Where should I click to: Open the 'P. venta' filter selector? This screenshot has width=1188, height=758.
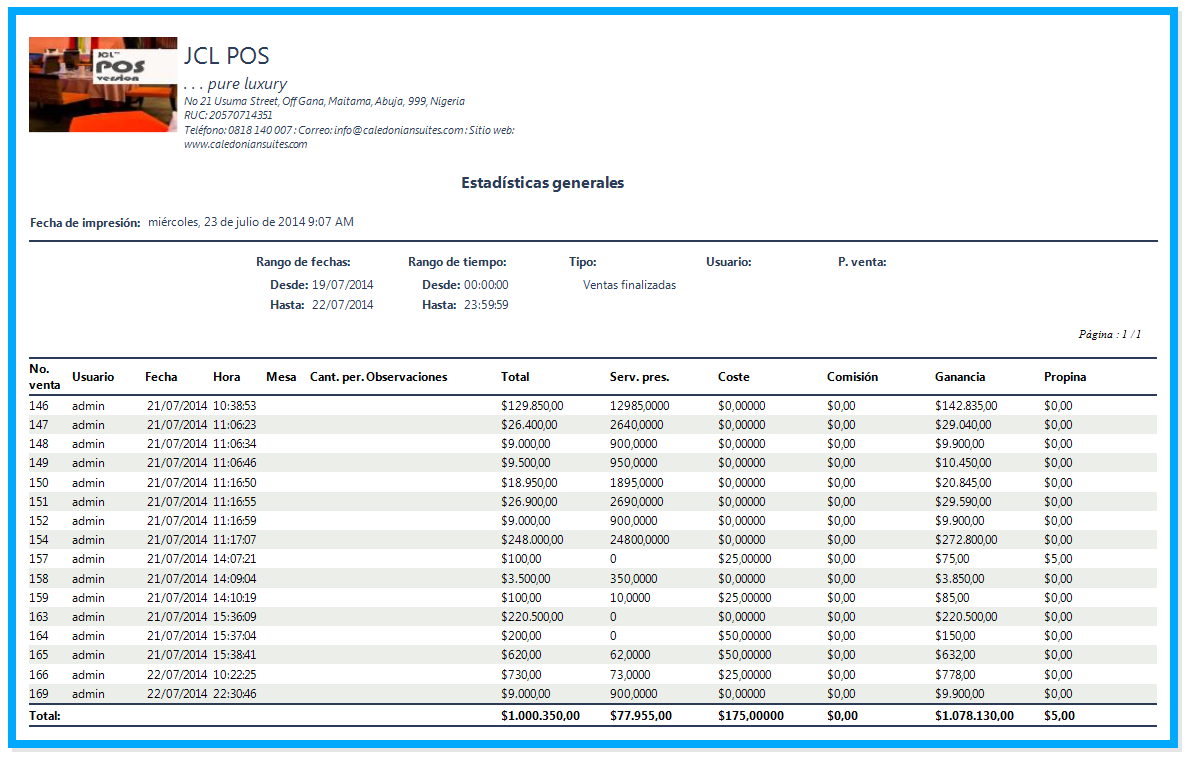click(x=862, y=261)
